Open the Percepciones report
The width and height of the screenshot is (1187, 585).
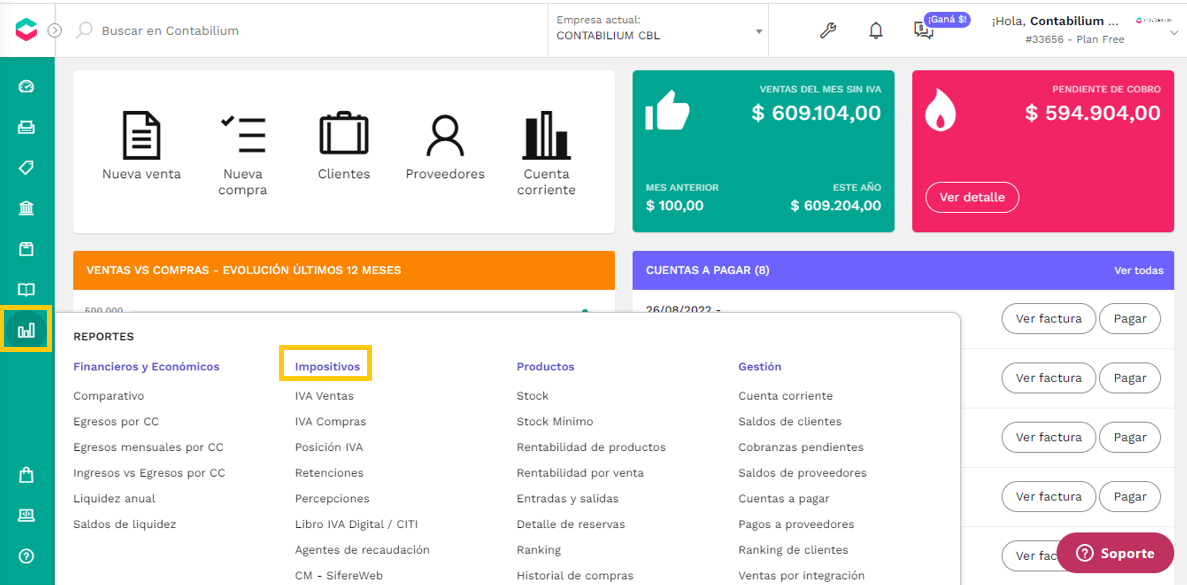click(332, 499)
